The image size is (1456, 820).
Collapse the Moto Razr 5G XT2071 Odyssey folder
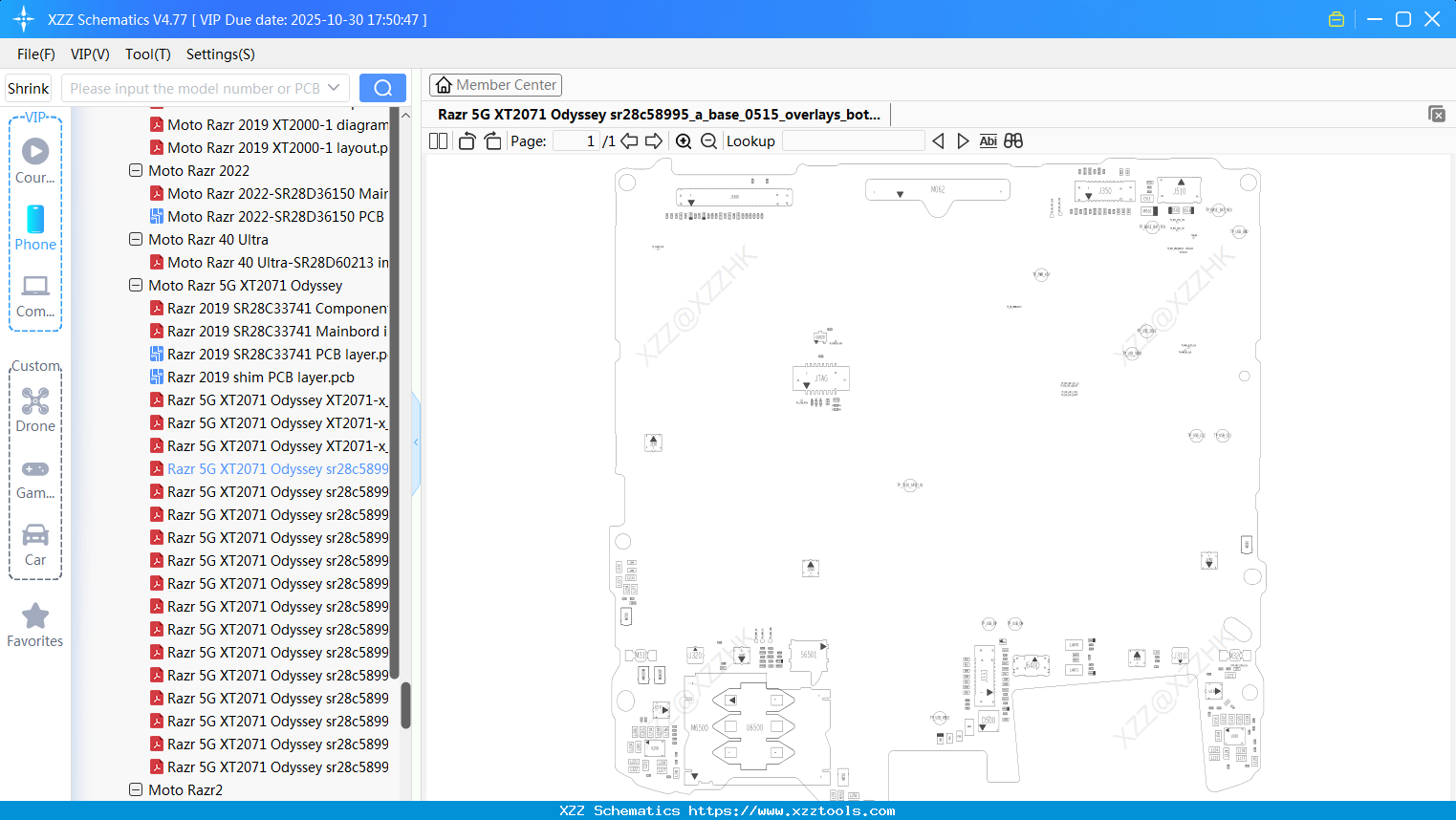(136, 286)
